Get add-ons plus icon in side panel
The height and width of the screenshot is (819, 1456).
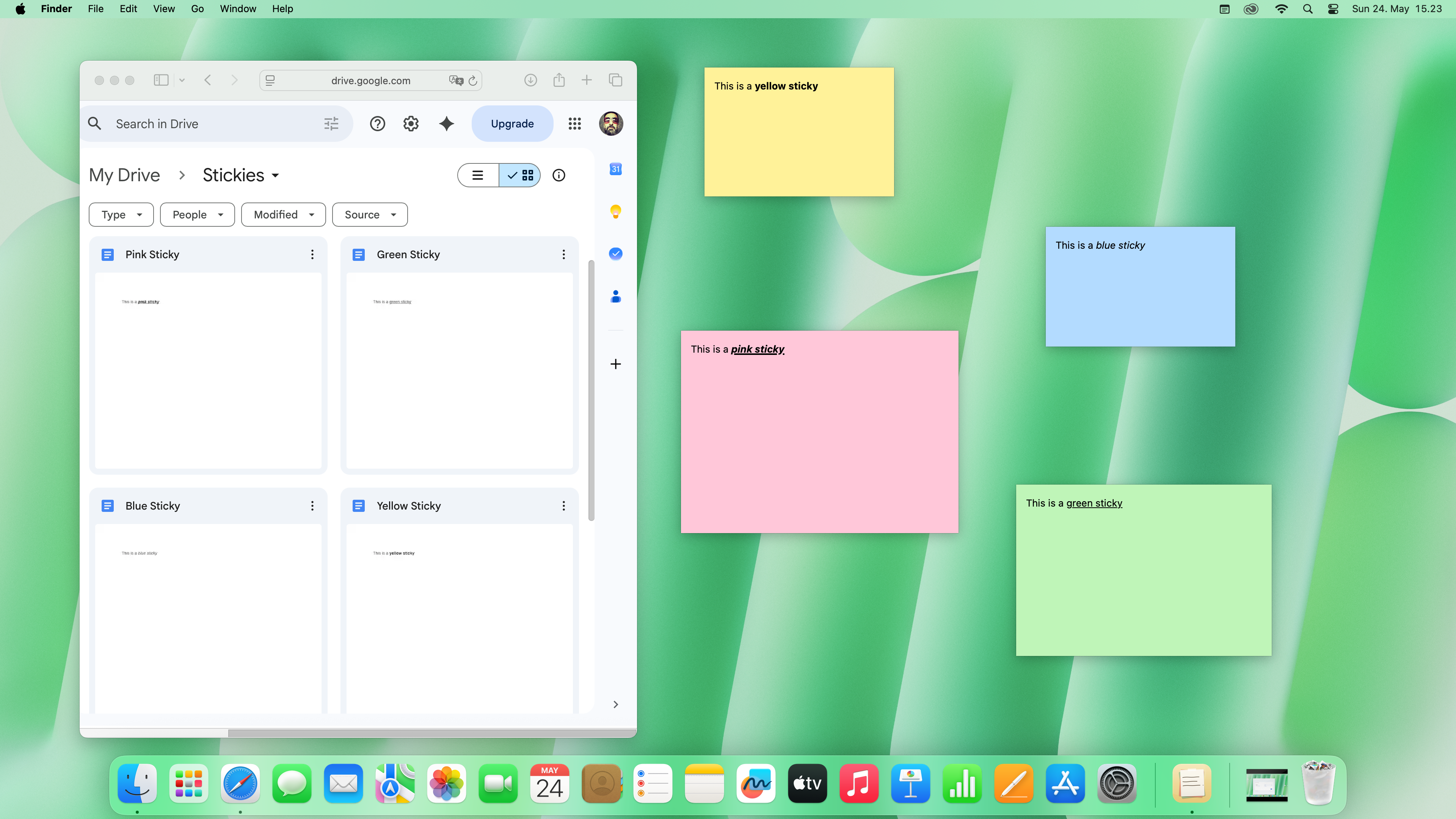[615, 364]
